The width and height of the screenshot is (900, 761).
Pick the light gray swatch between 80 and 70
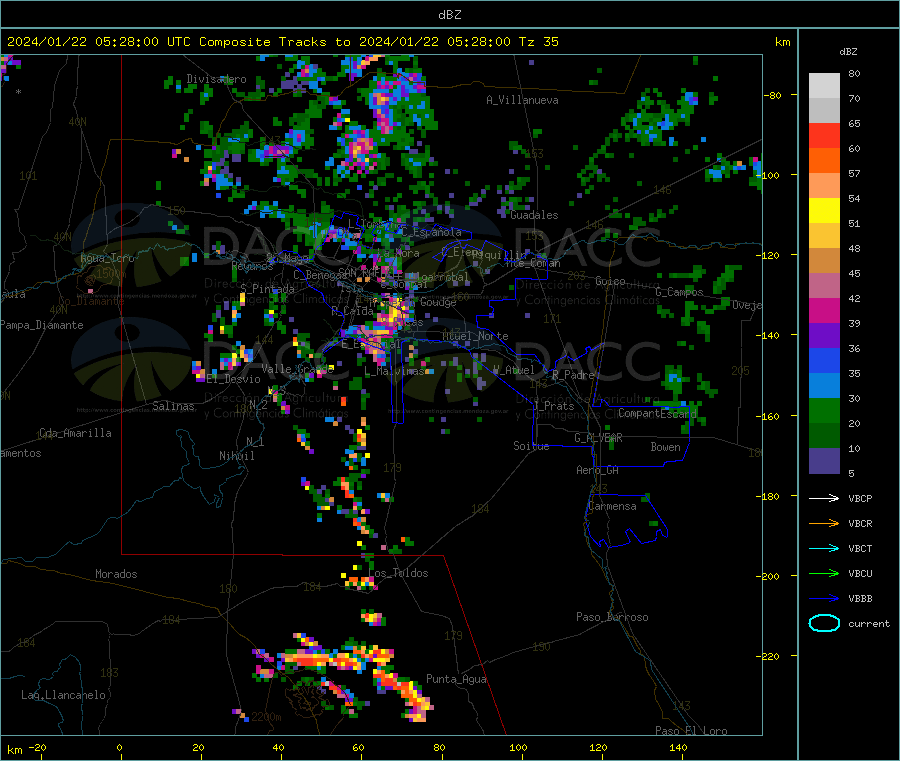824,86
